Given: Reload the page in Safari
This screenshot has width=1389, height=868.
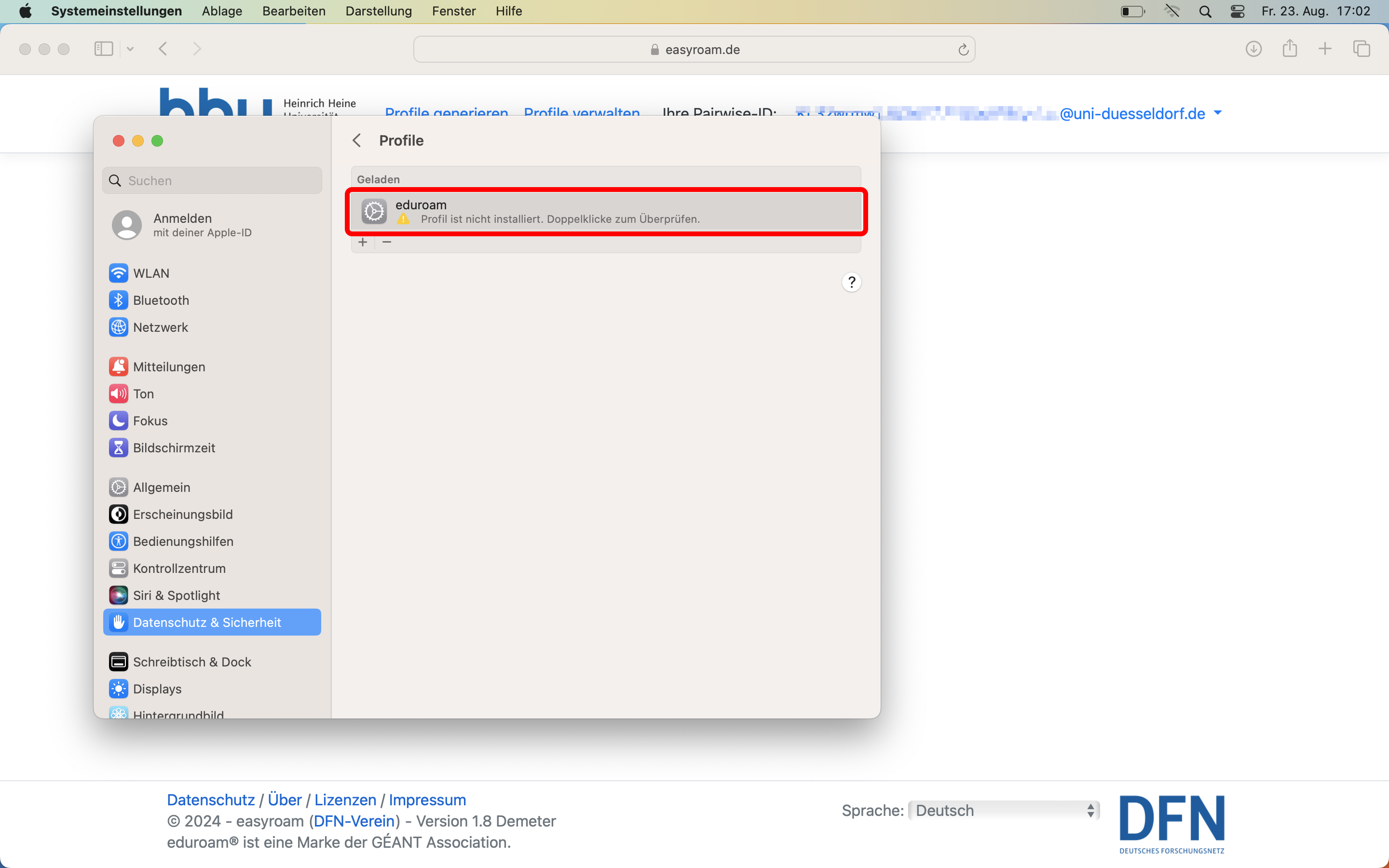Looking at the screenshot, I should (x=963, y=49).
